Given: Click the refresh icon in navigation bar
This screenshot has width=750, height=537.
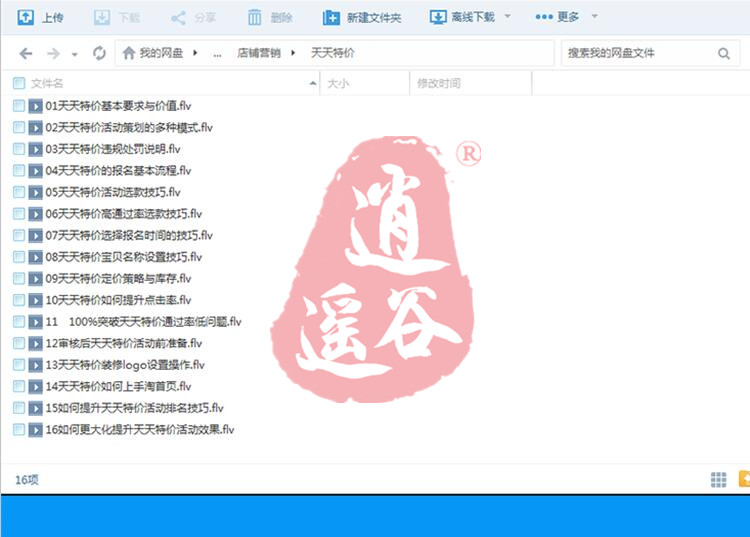Looking at the screenshot, I should point(99,53).
